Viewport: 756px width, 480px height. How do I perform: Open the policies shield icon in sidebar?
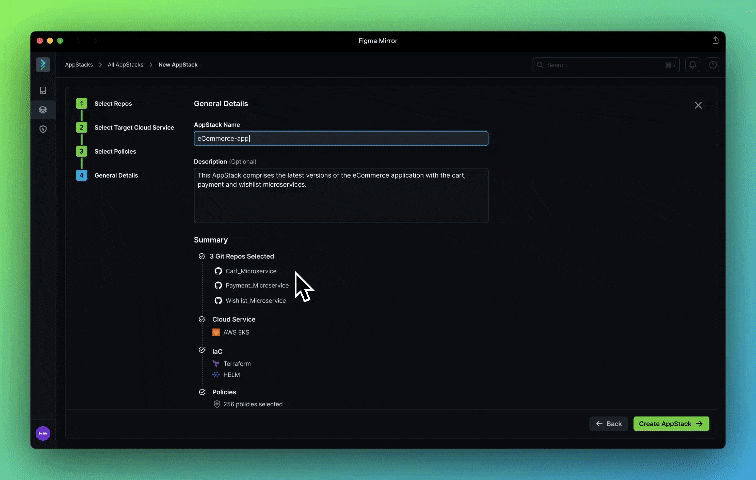(43, 129)
